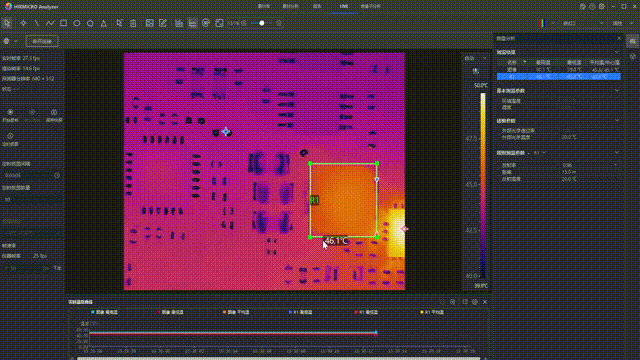Select the underlined active tab in top navigation
640x360 pixels.
pos(344,7)
